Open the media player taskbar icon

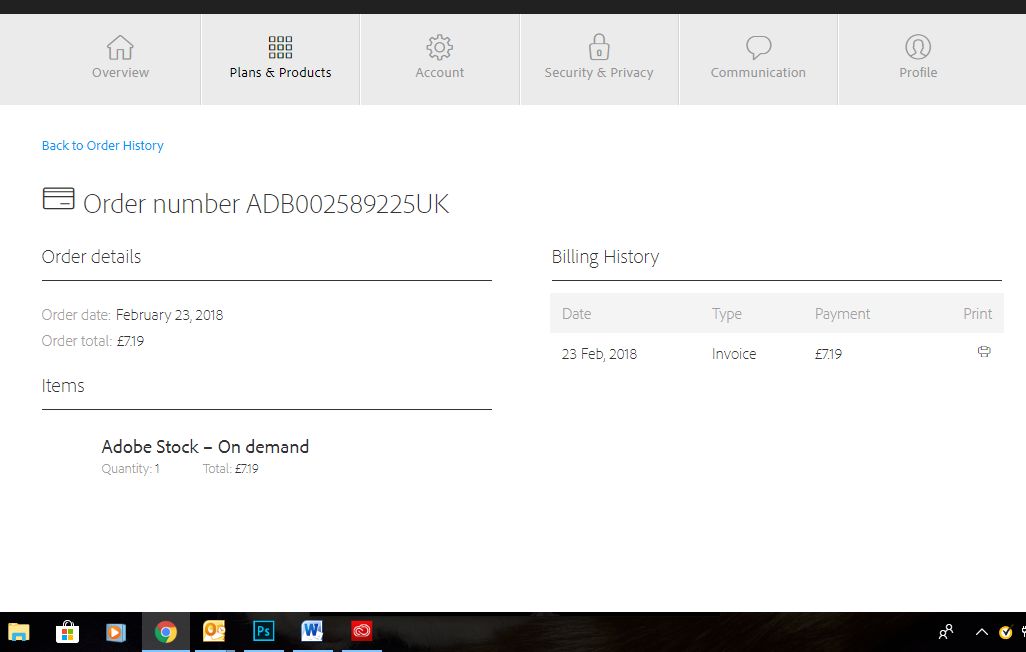(x=116, y=632)
